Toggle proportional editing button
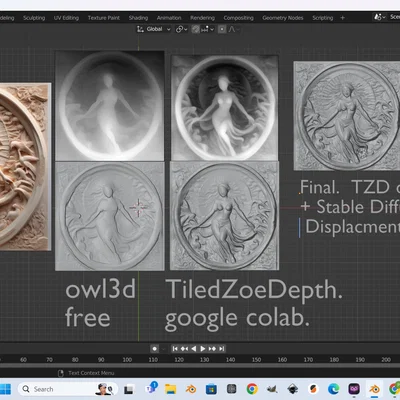The height and width of the screenshot is (400, 400). [222, 29]
